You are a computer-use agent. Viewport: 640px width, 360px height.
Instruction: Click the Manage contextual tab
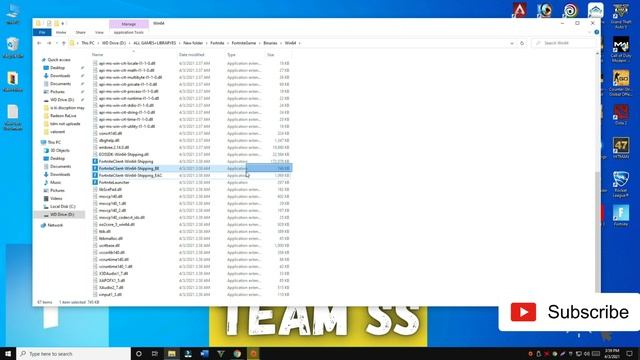click(129, 24)
